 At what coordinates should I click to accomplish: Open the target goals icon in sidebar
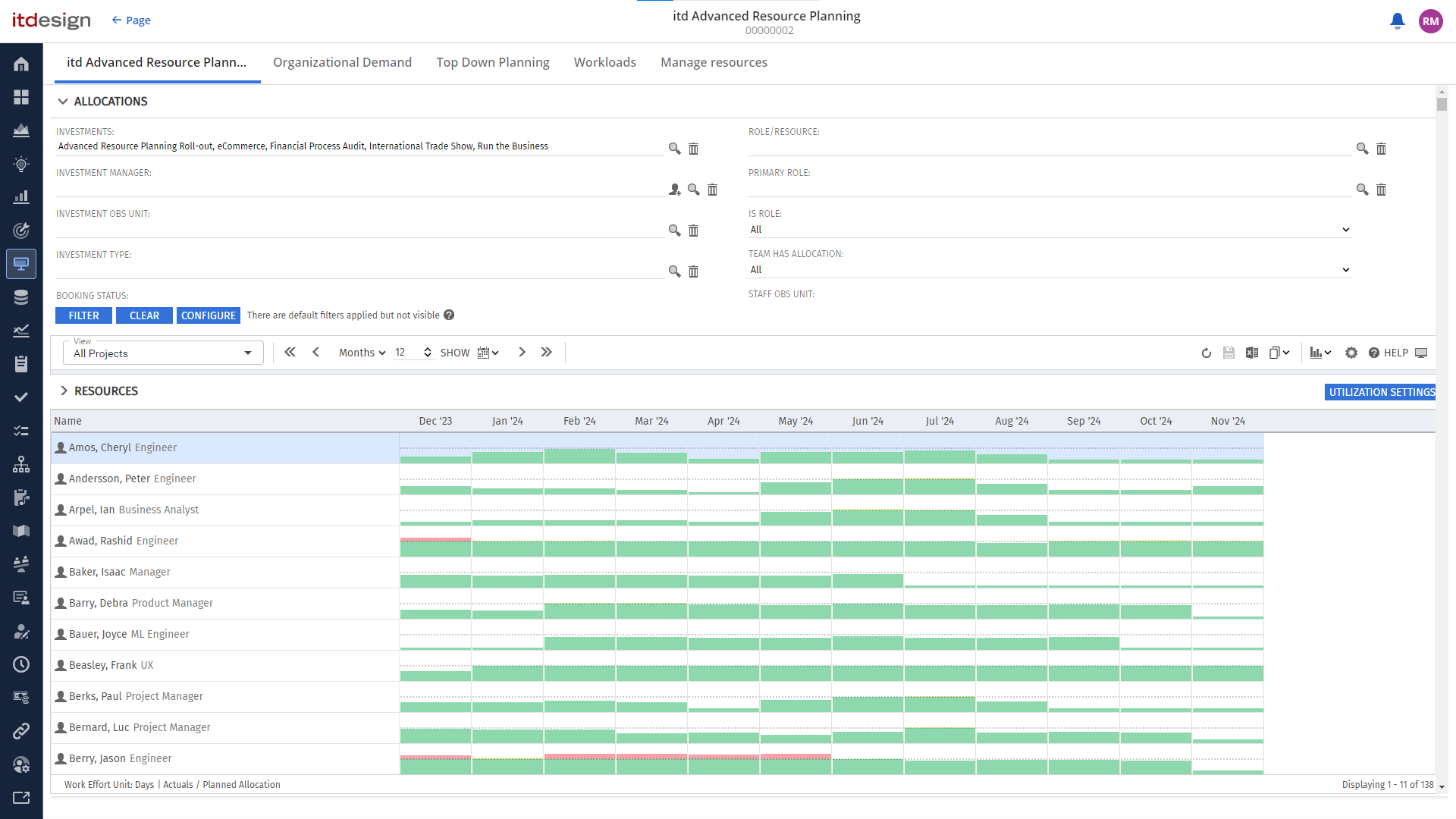coord(21,231)
